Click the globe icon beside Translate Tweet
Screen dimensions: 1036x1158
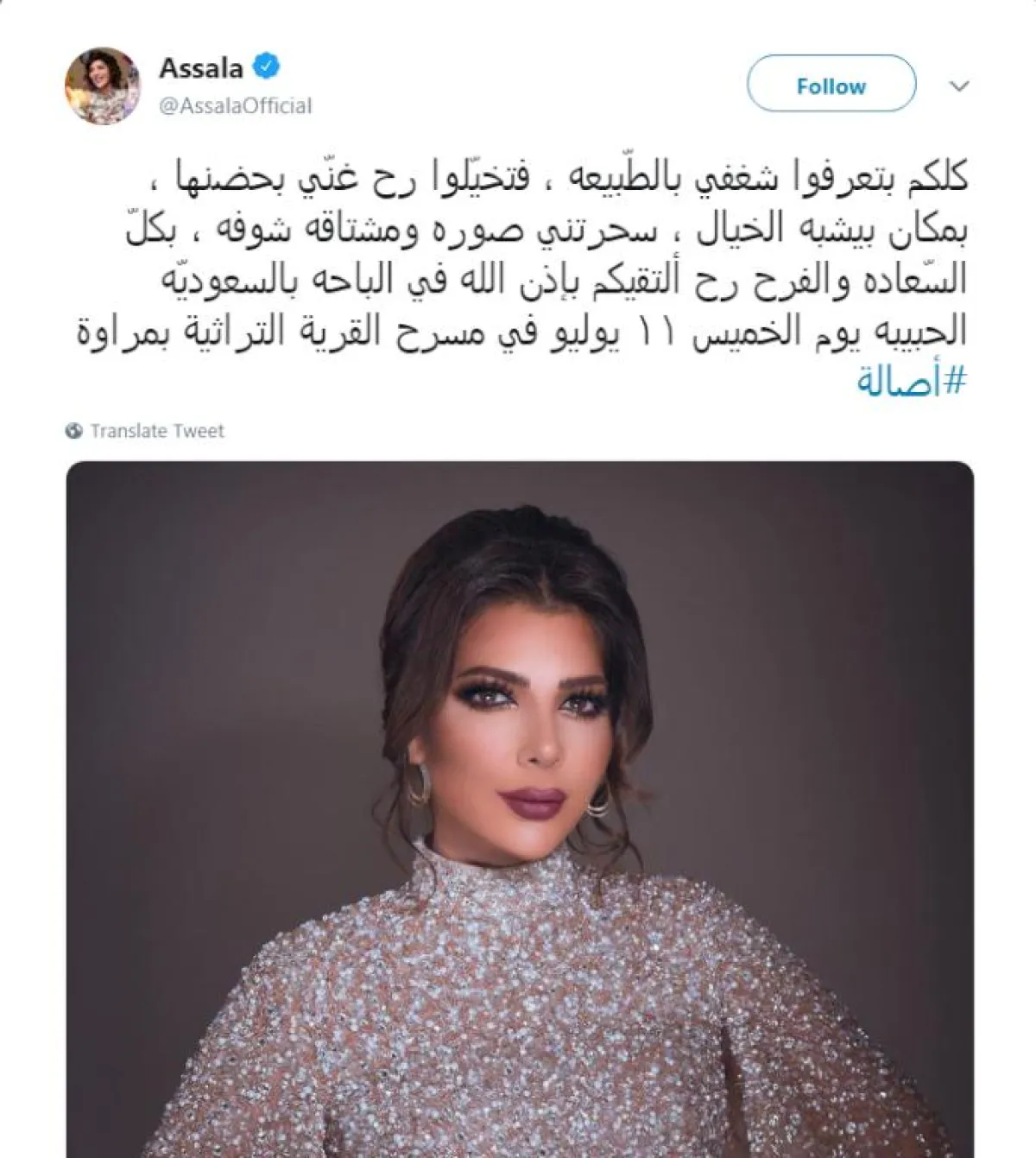pos(75,430)
